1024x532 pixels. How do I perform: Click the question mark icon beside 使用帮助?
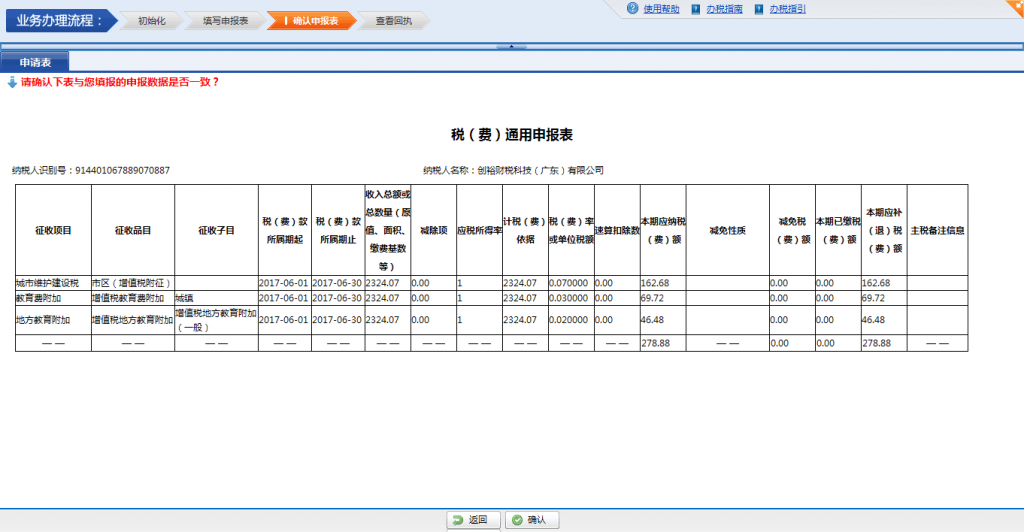click(632, 9)
